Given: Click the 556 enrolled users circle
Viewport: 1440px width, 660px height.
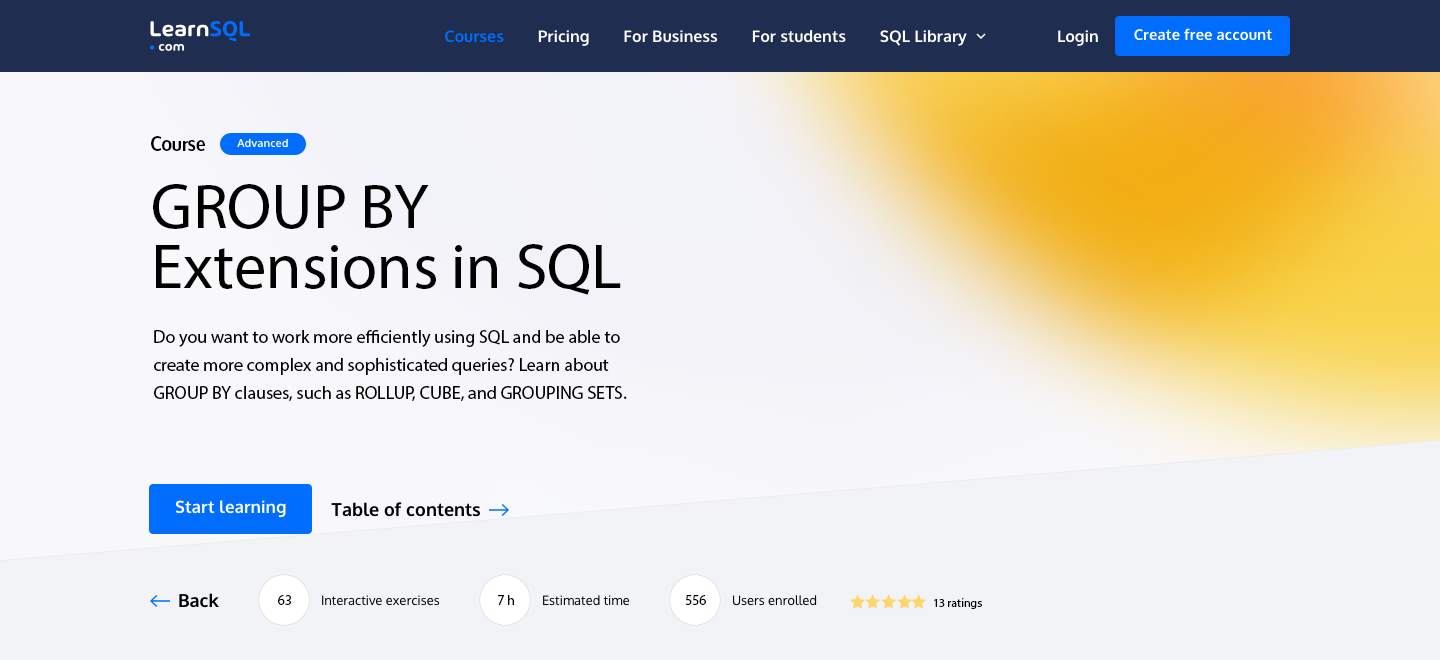Looking at the screenshot, I should (x=695, y=600).
